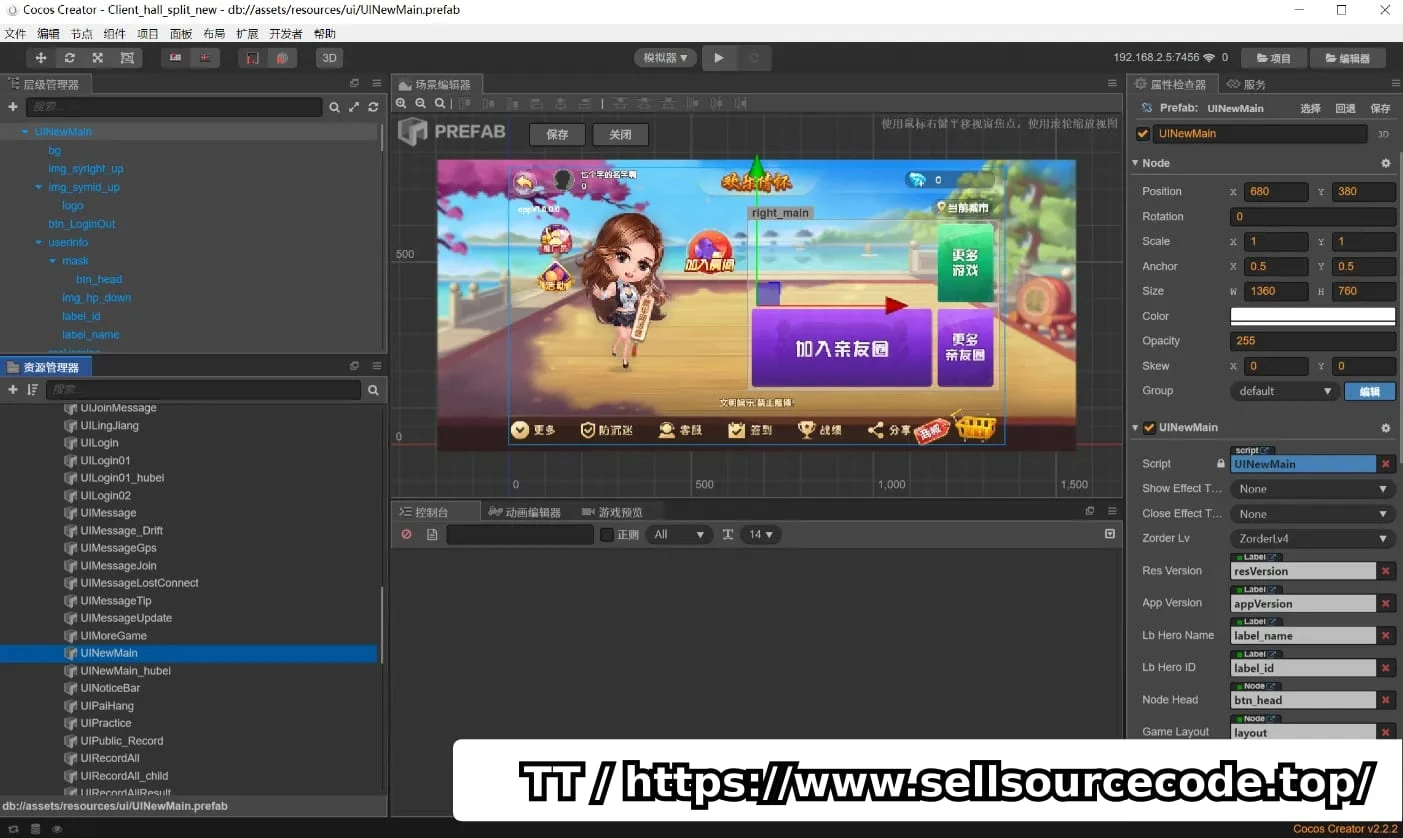Toggle 3D scene mode button

click(329, 58)
